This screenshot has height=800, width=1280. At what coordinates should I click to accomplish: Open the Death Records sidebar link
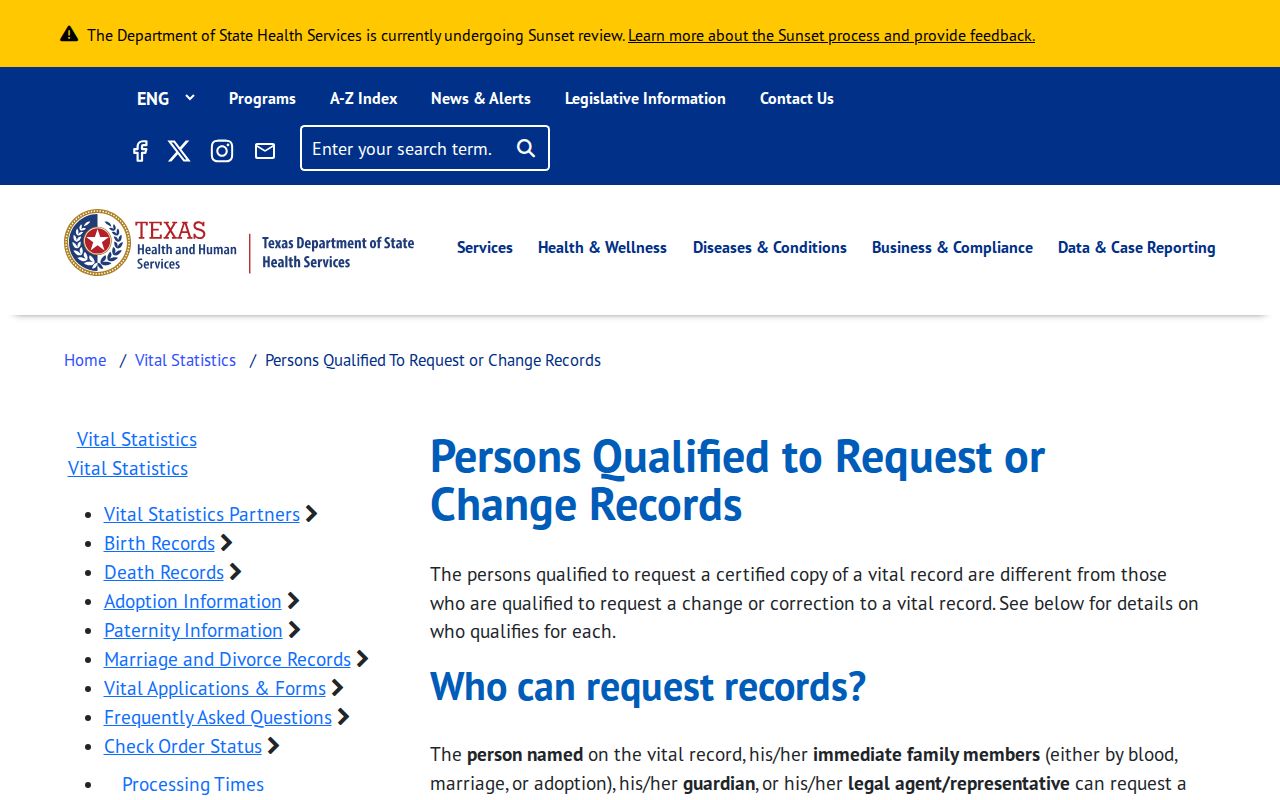pyautogui.click(x=164, y=572)
